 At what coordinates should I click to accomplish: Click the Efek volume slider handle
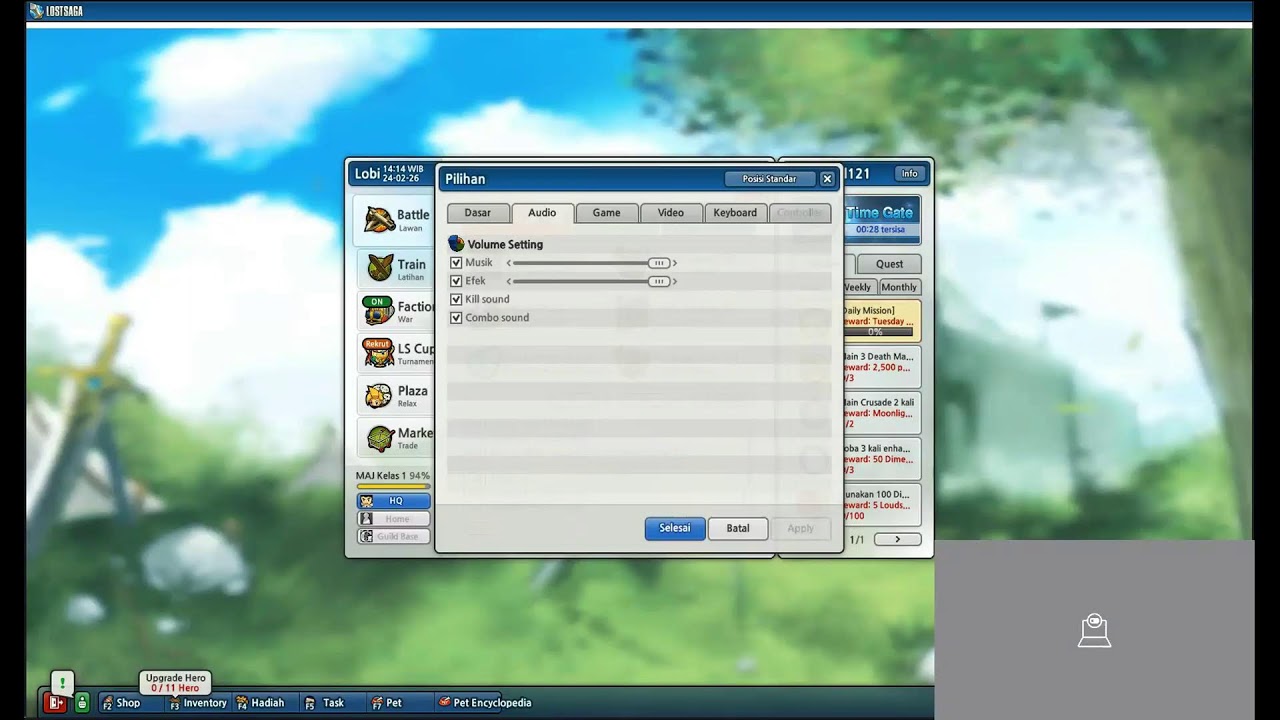point(658,281)
